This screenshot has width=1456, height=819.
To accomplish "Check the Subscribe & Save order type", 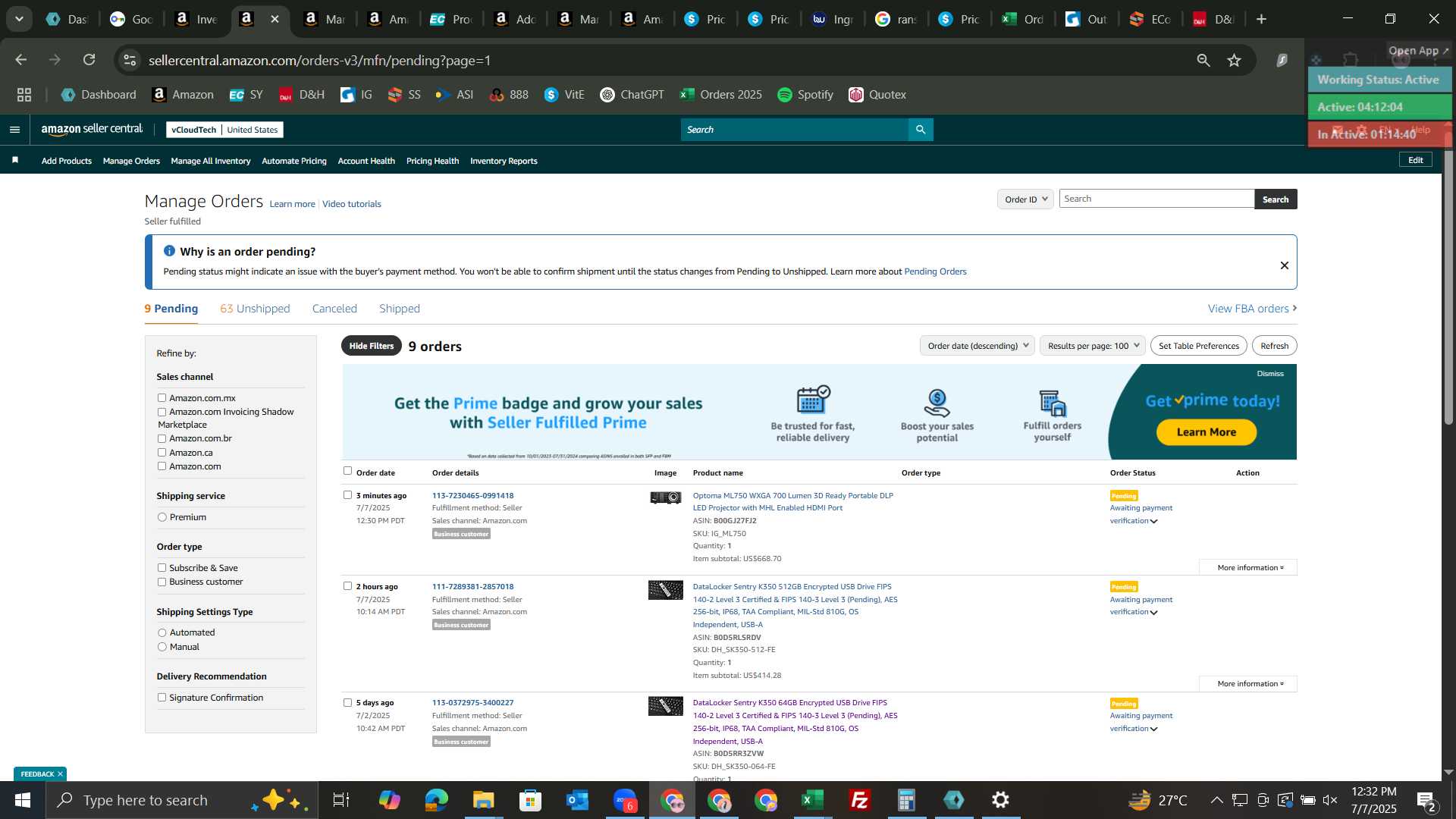I will 162,567.
